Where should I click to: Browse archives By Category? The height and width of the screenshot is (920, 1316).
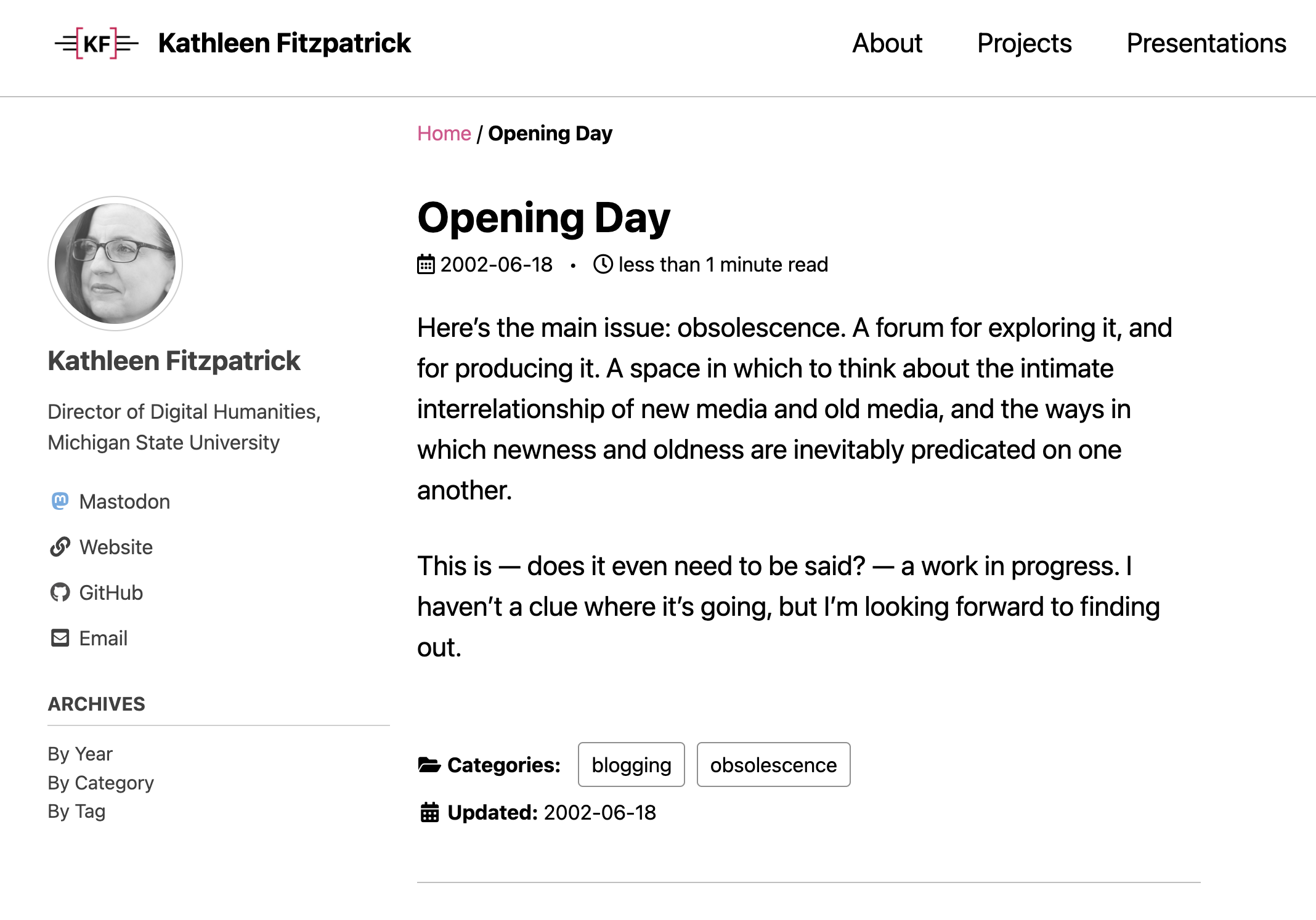(100, 782)
